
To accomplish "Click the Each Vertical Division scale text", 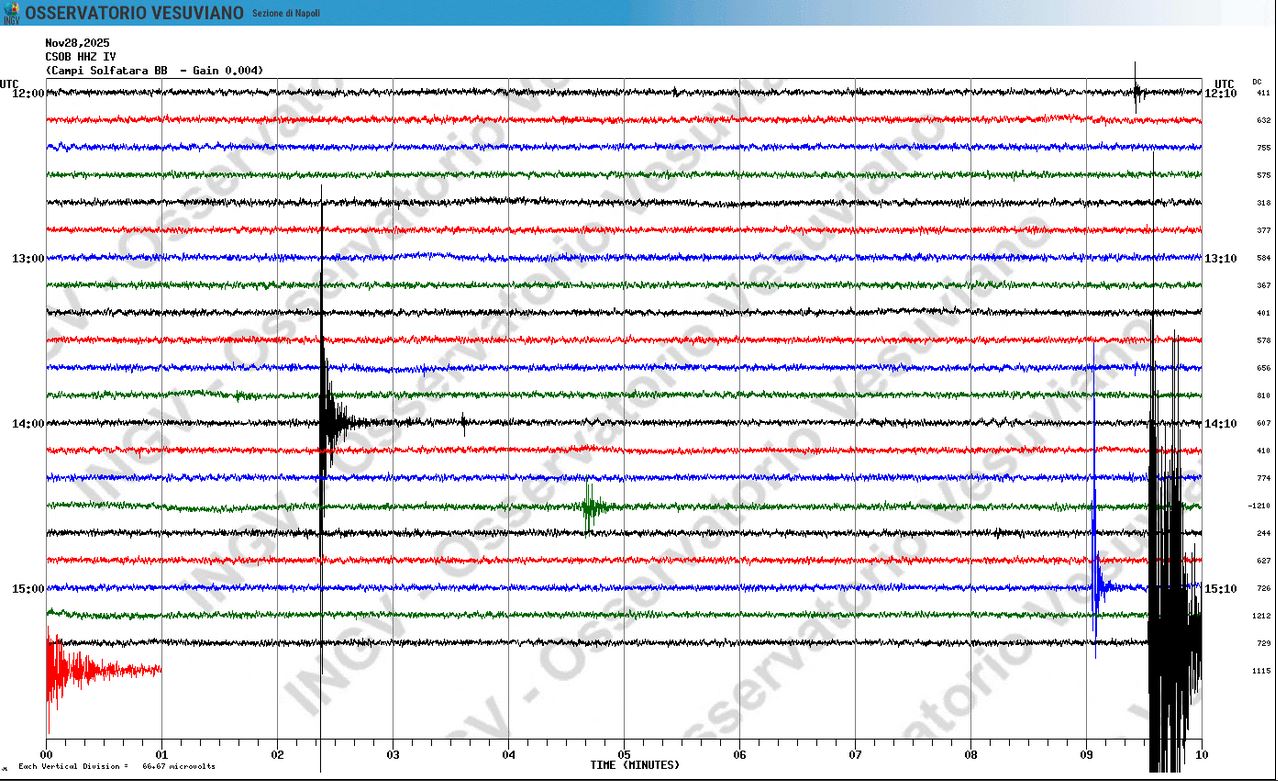I will point(116,766).
